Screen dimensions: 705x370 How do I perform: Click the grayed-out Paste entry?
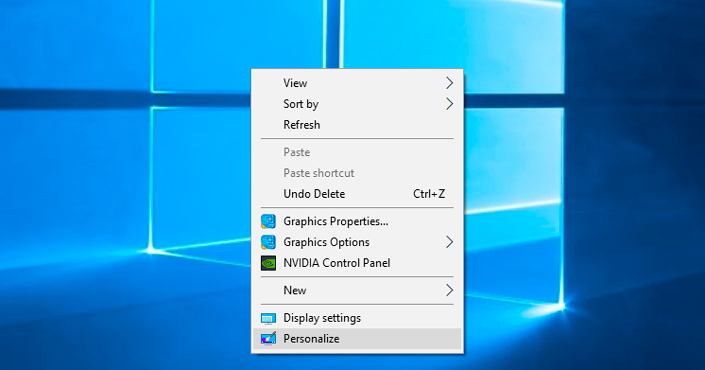357,152
